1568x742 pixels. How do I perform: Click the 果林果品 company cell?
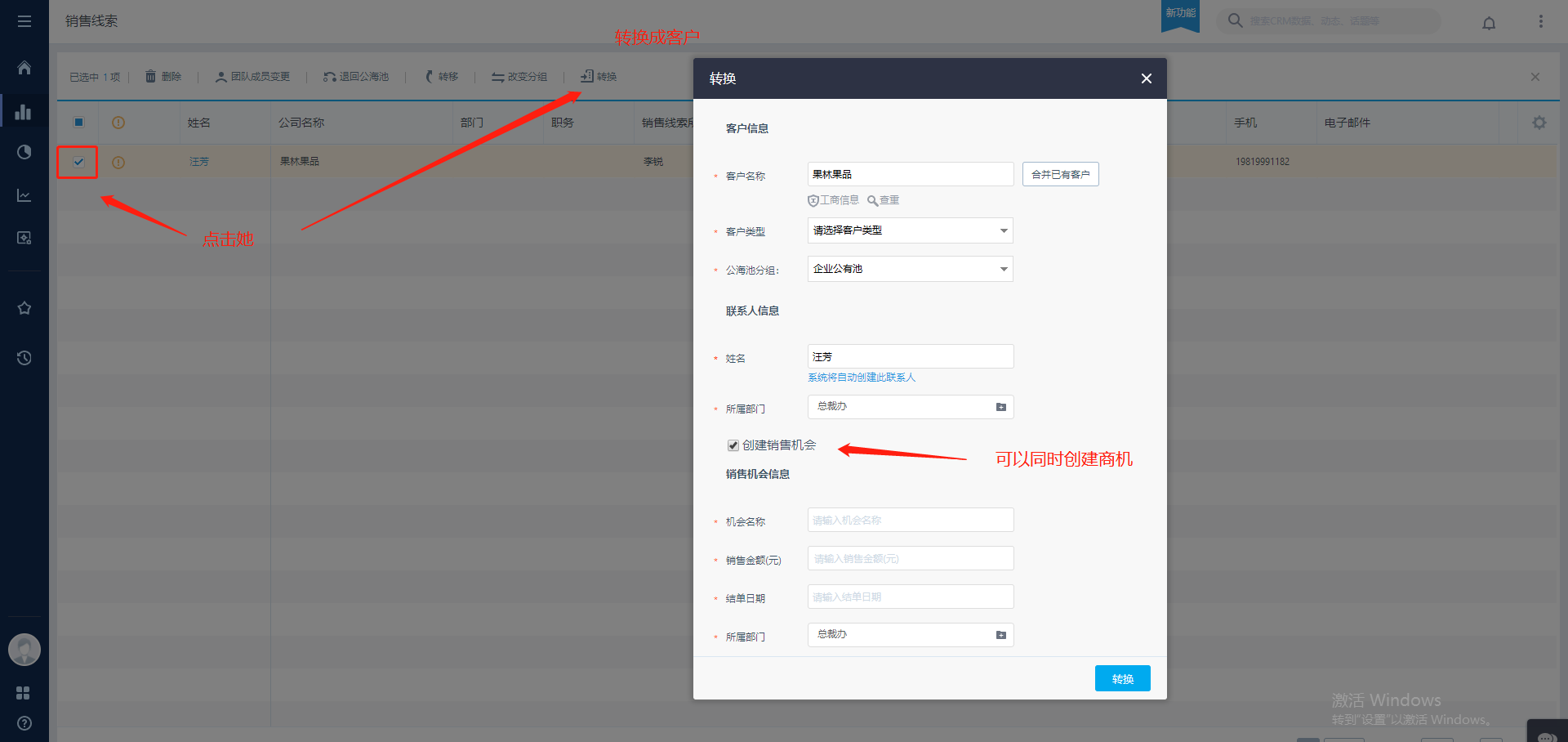[299, 162]
